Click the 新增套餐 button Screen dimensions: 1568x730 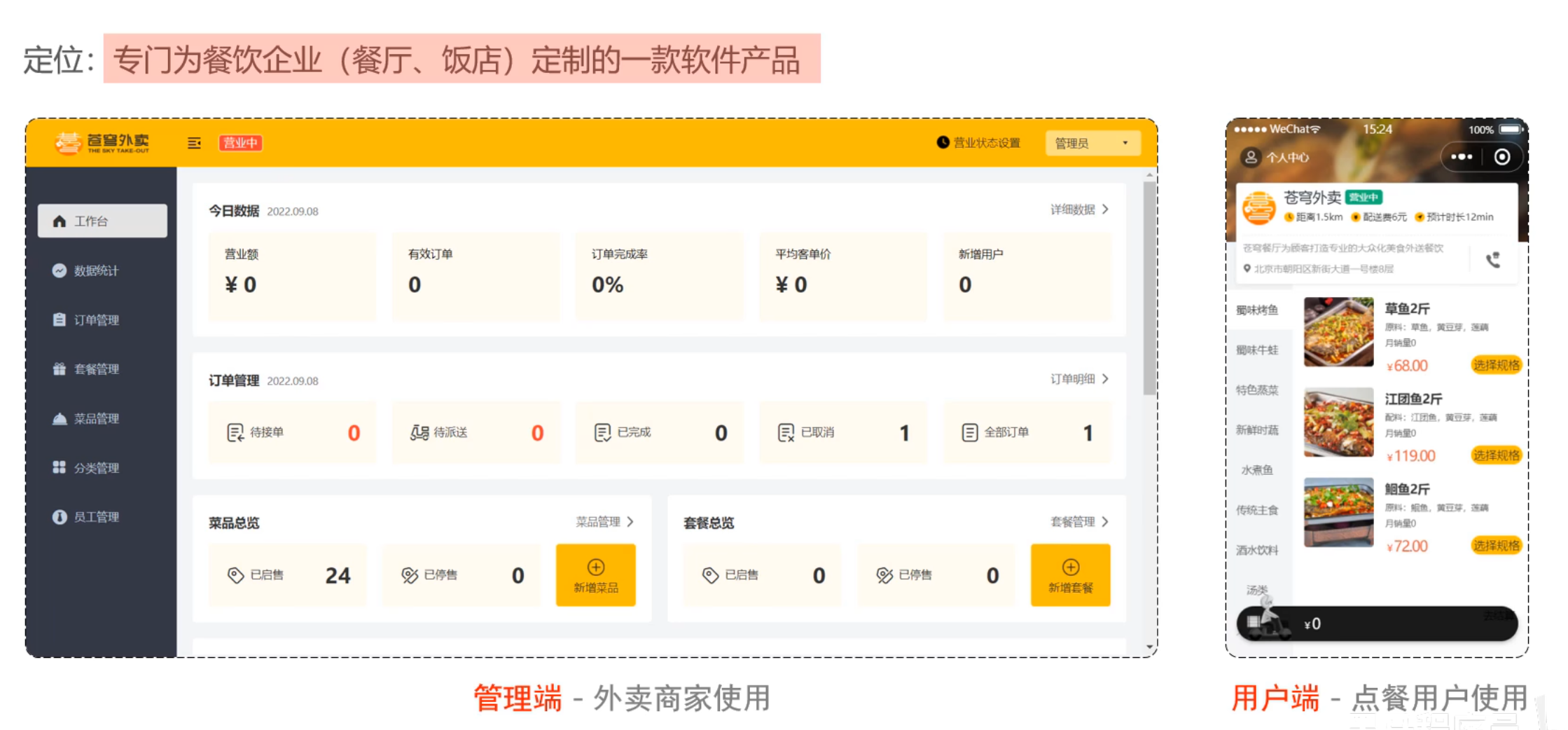[1070, 575]
